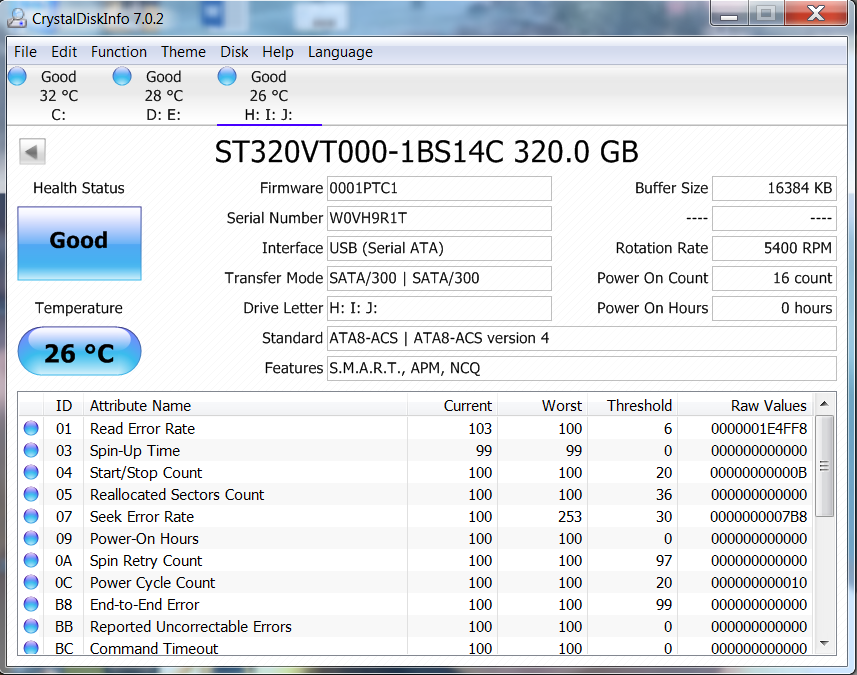
Task: Click the blue status orb for drive D: E:
Action: click(x=122, y=77)
